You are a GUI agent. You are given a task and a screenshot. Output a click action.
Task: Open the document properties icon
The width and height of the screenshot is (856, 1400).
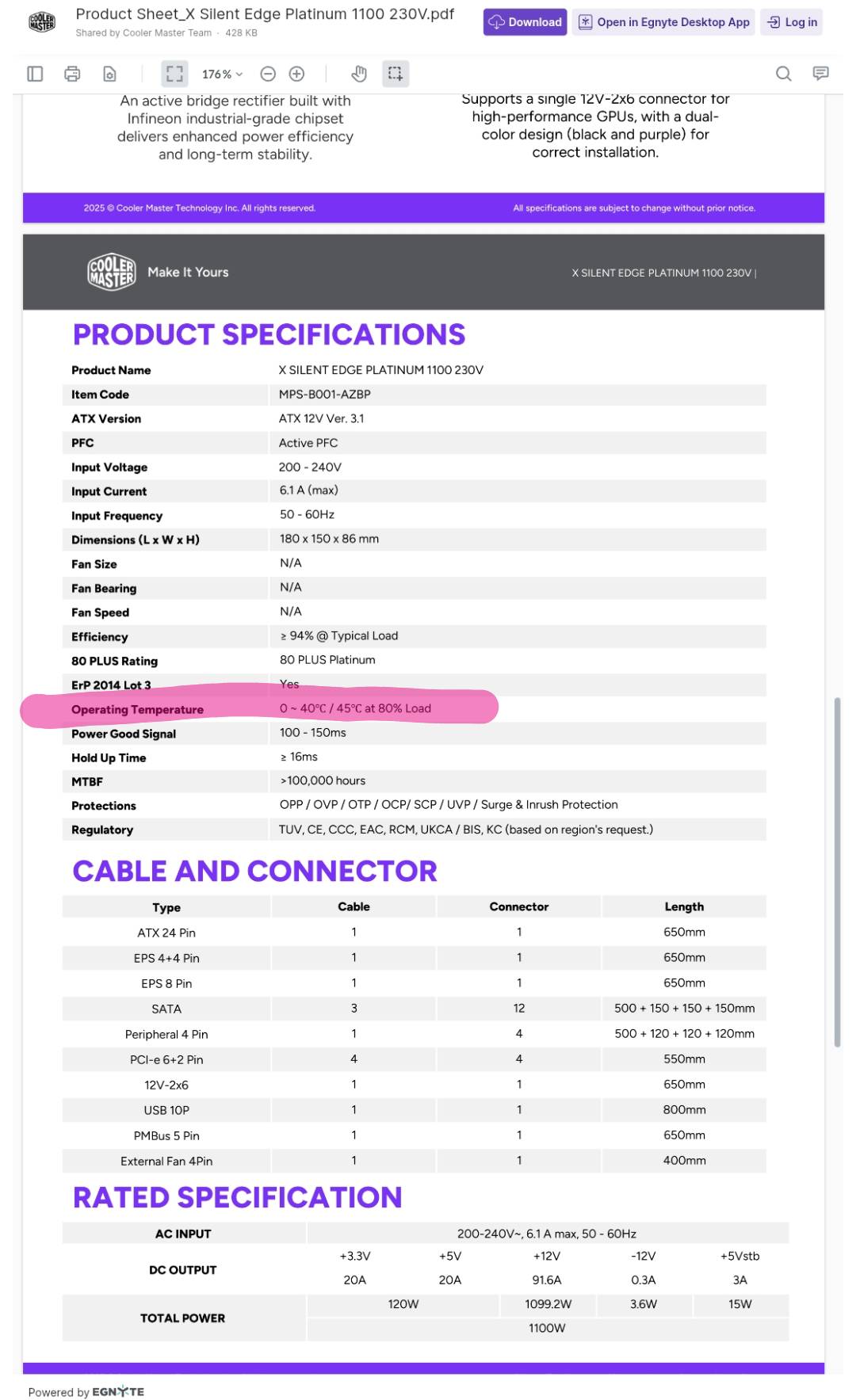pyautogui.click(x=109, y=74)
